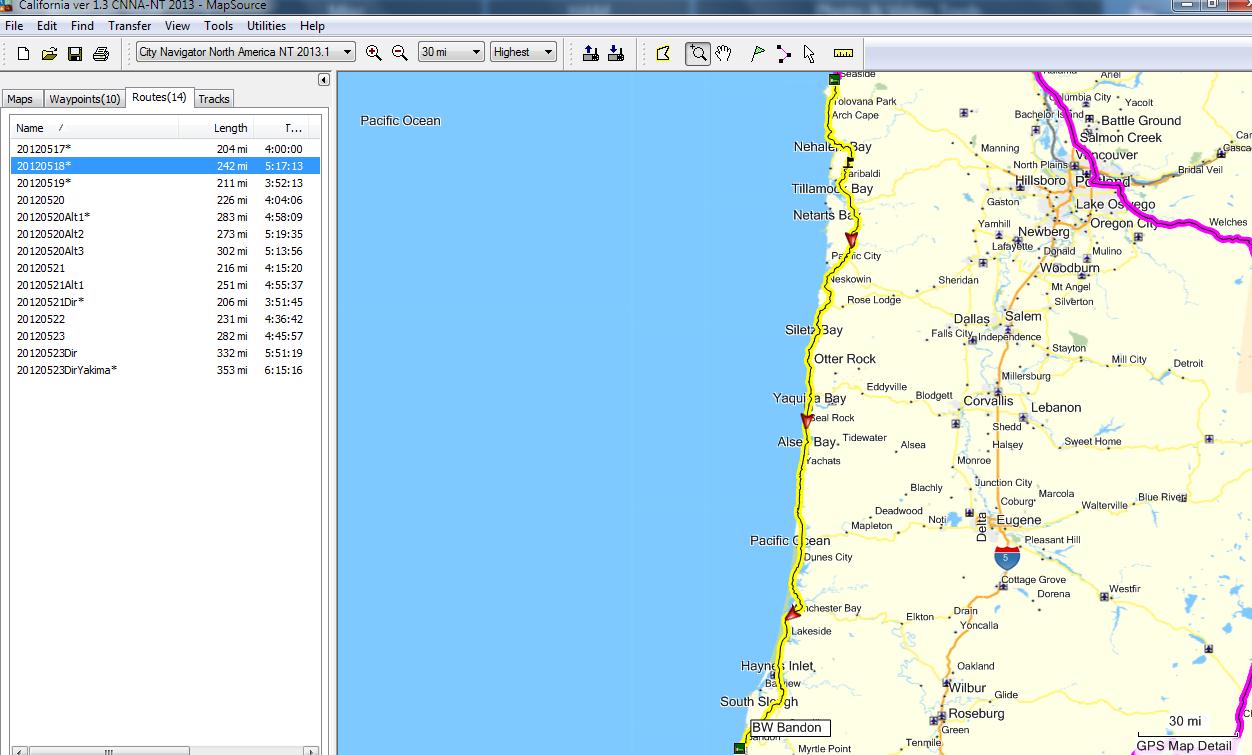Image resolution: width=1252 pixels, height=755 pixels.
Task: Zoom in with the magnifier plus icon
Action: pyautogui.click(x=374, y=53)
